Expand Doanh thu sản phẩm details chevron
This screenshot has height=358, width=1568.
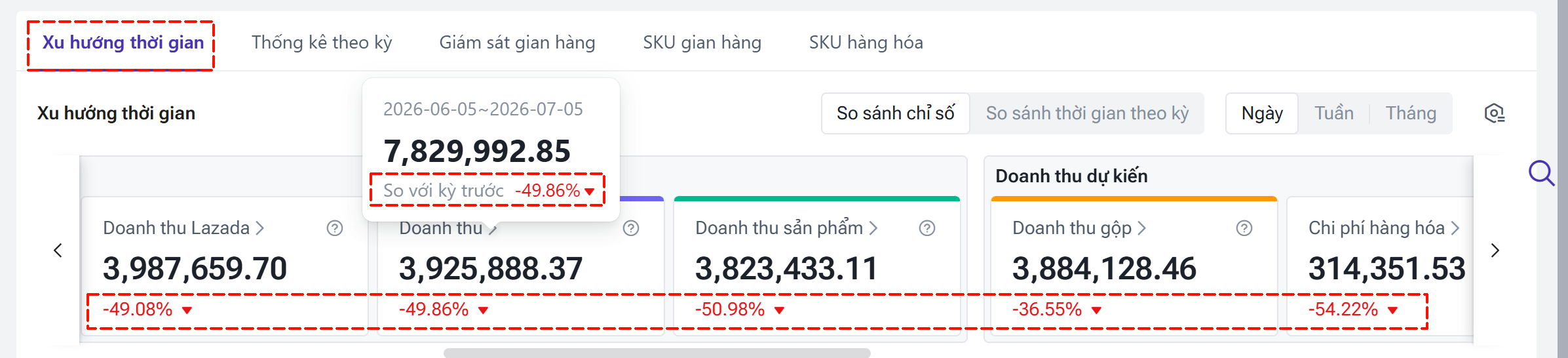click(873, 228)
